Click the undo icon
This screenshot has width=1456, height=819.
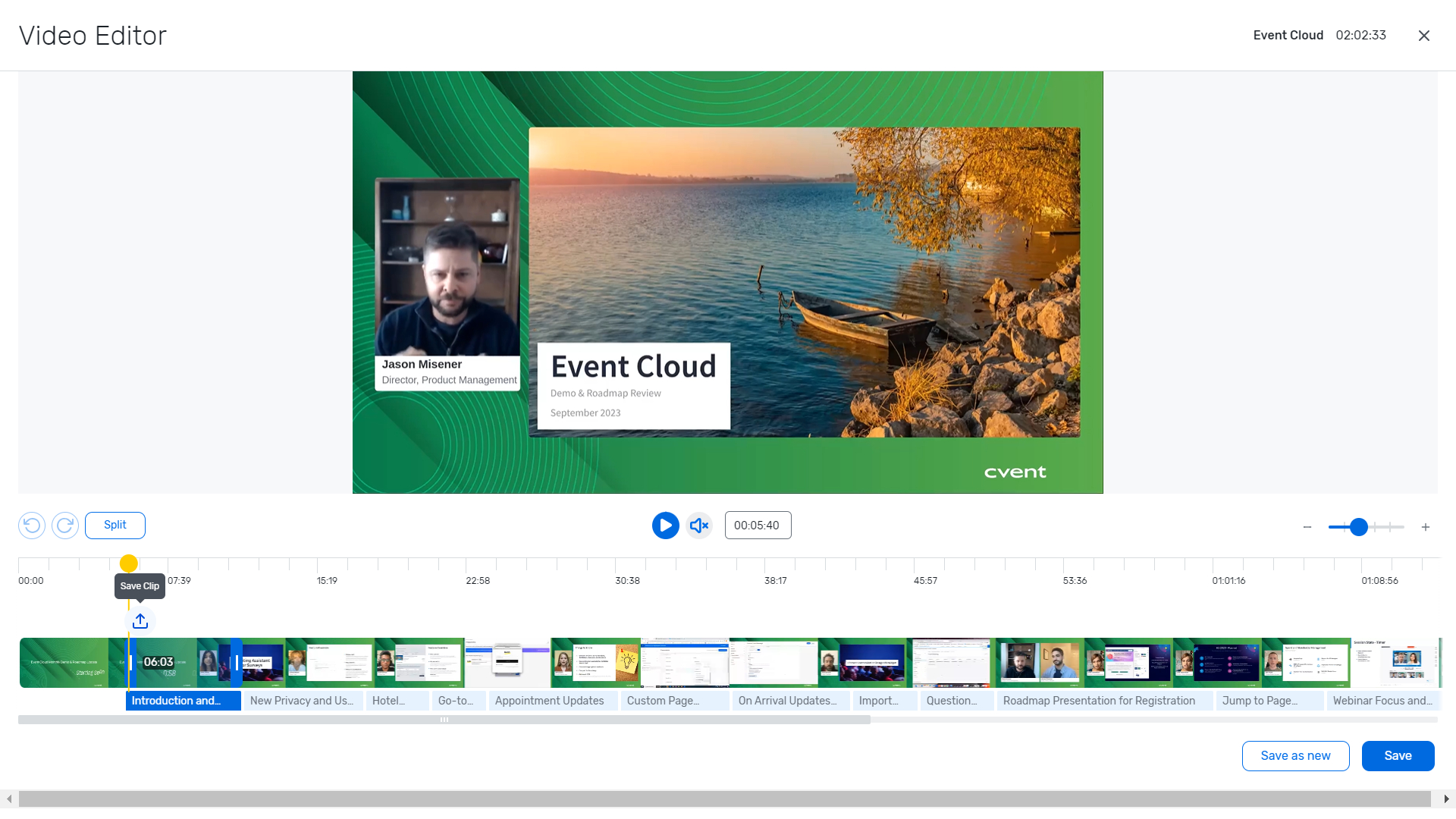coord(32,526)
